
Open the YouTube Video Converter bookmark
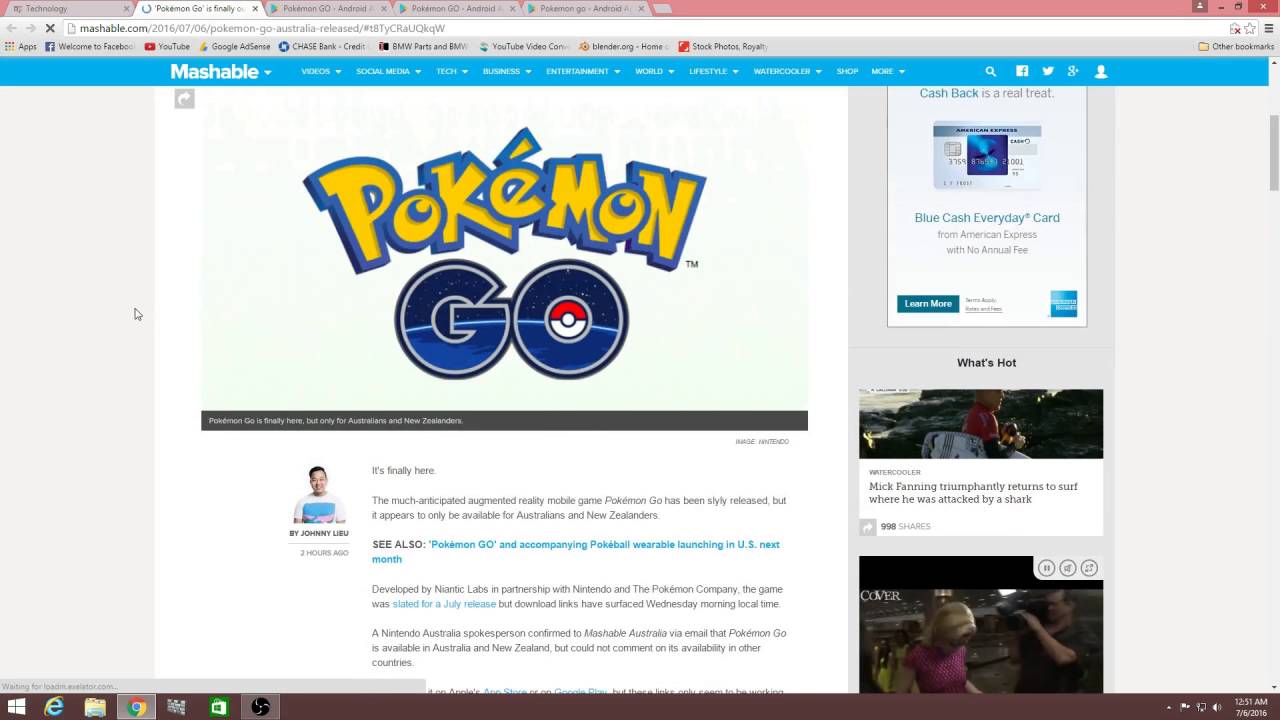pos(523,47)
